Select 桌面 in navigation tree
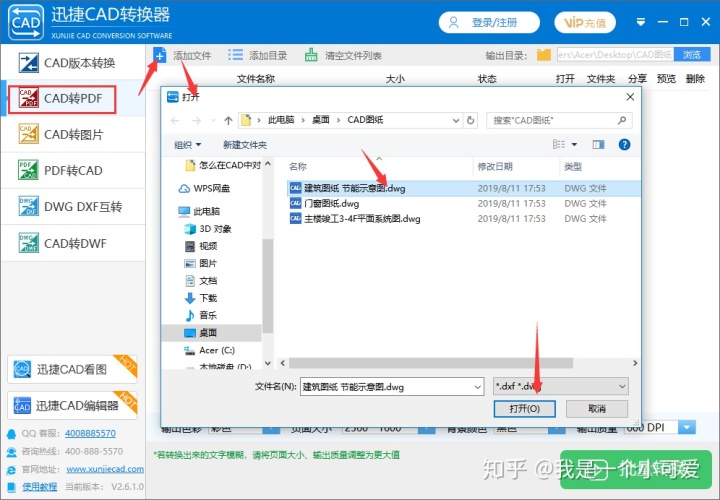Image resolution: width=720 pixels, height=500 pixels. tap(212, 332)
